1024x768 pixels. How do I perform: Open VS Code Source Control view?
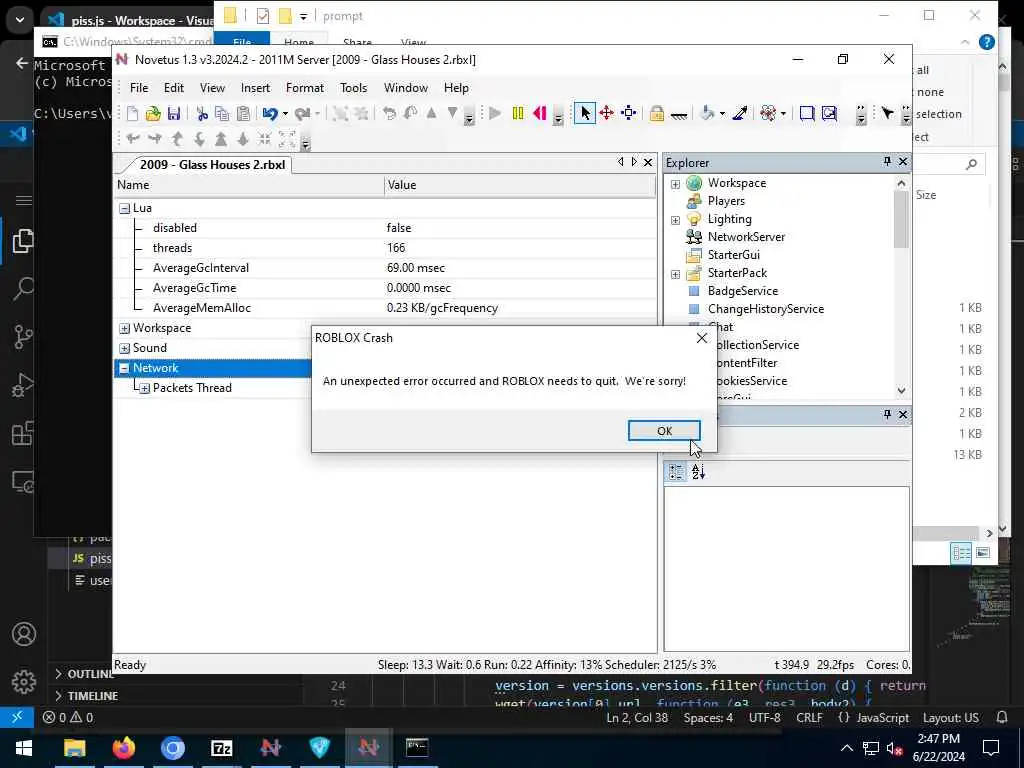(x=24, y=336)
